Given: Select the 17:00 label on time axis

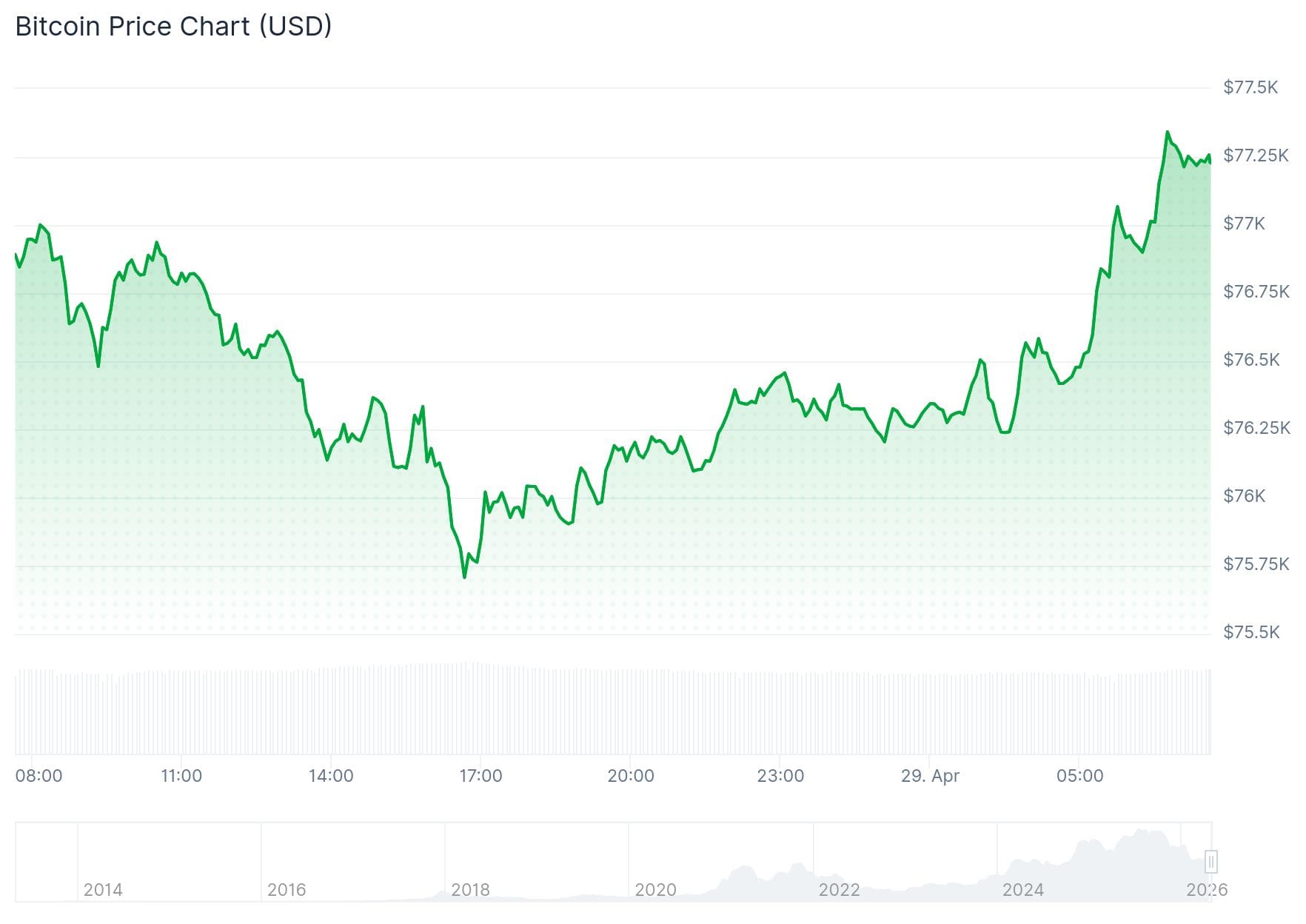Looking at the screenshot, I should (480, 775).
